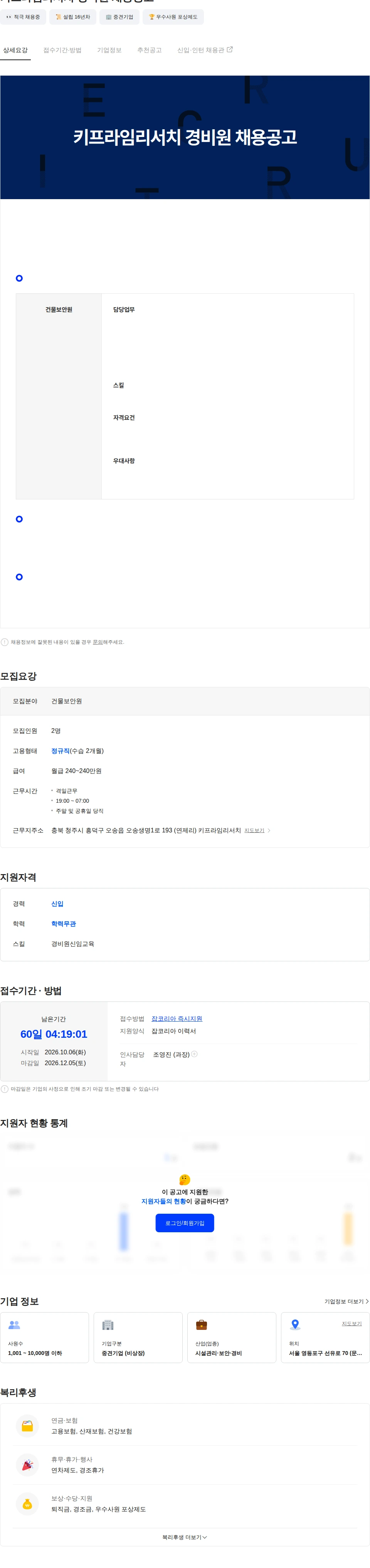This screenshot has height=1568, width=370.
Task: Click the 휴무·휴가·행사 party icon
Action: click(x=27, y=1465)
